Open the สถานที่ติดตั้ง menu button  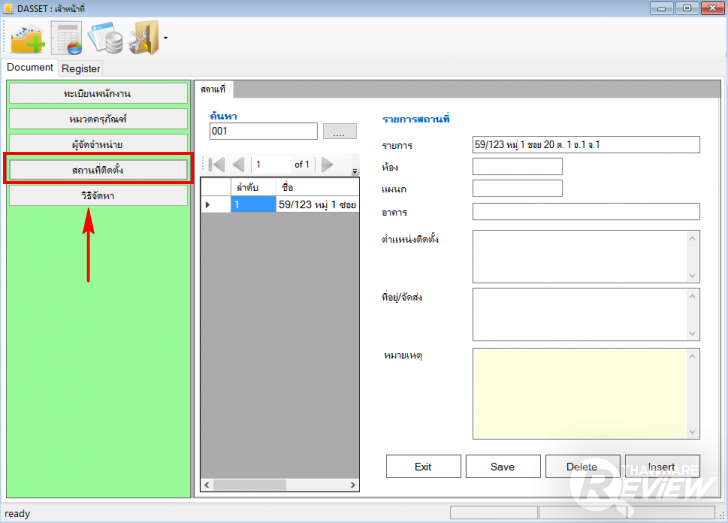pyautogui.click(x=98, y=170)
